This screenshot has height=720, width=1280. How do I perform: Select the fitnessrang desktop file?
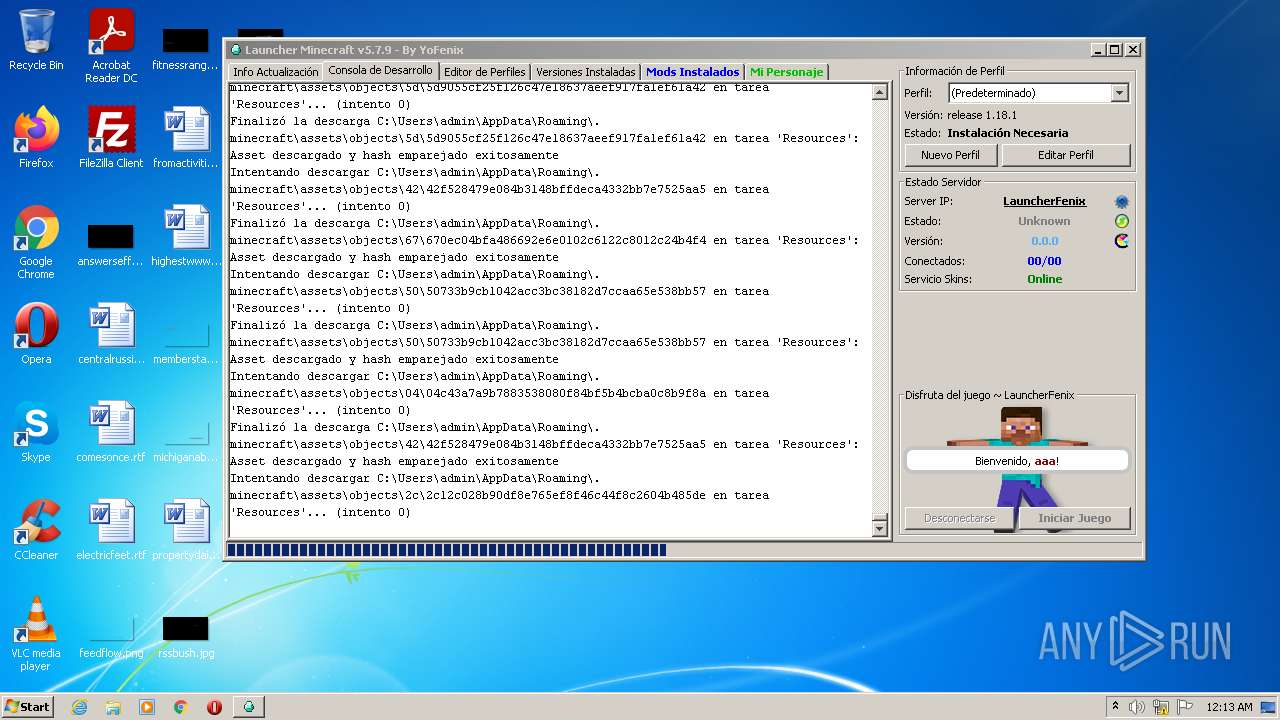(x=186, y=48)
